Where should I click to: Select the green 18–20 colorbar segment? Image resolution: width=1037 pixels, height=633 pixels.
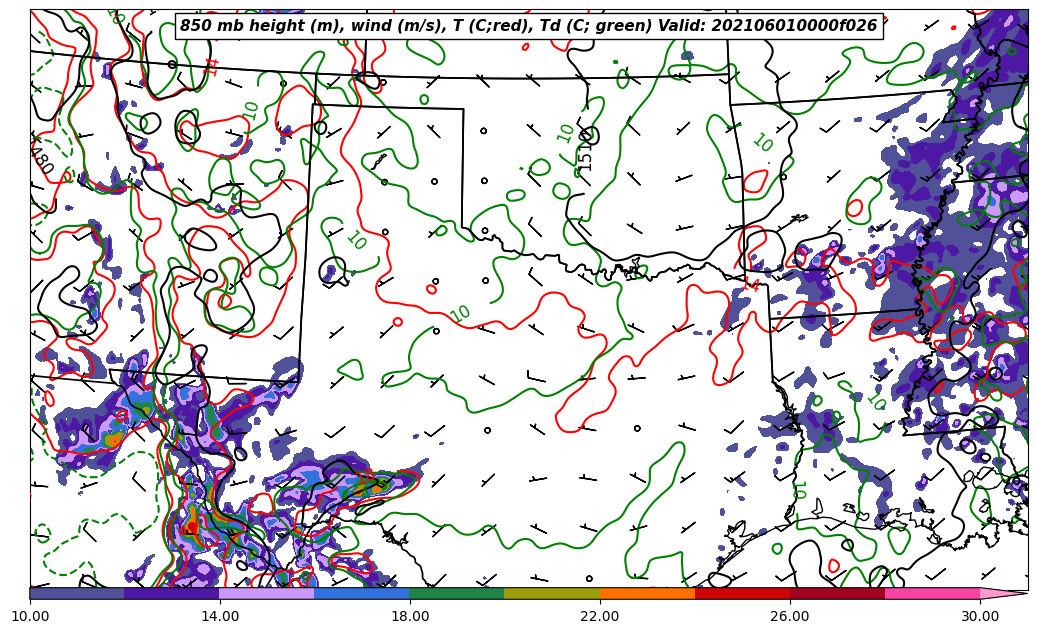click(x=456, y=593)
